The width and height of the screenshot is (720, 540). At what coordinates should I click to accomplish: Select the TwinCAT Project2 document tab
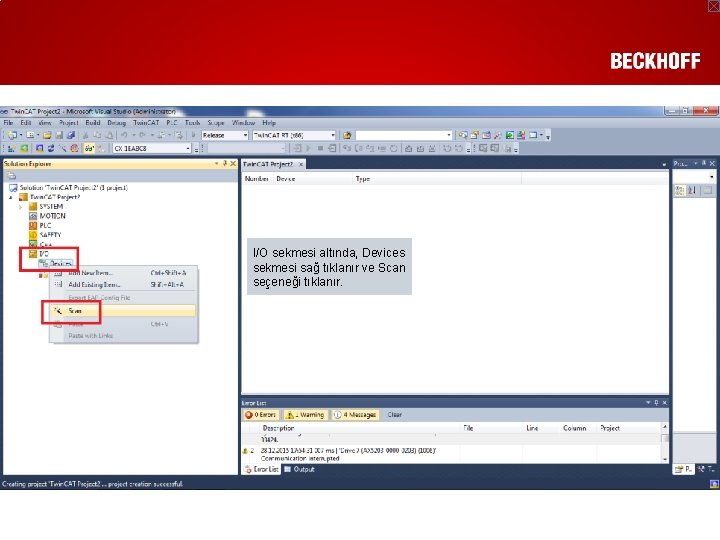(x=273, y=164)
